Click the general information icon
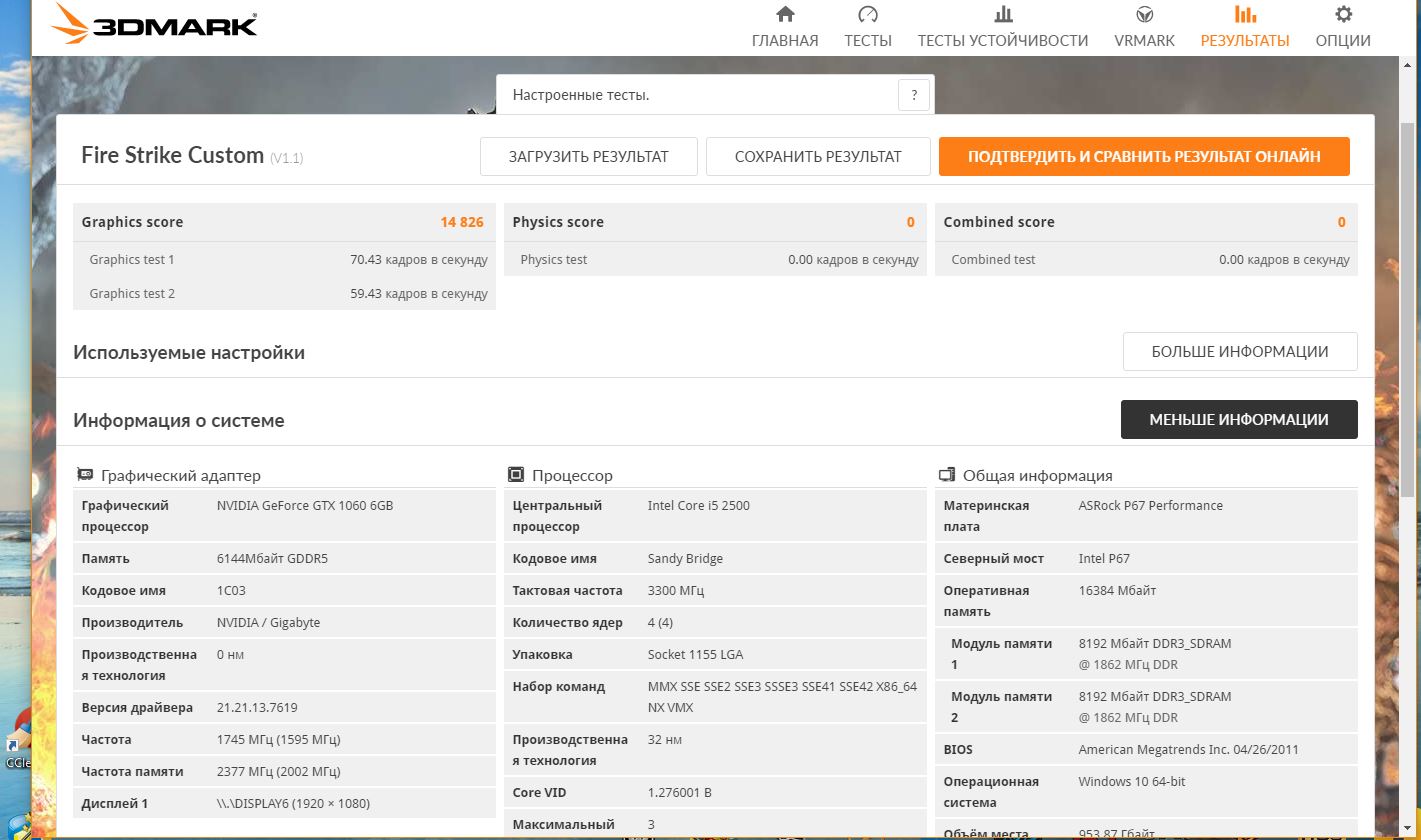 [946, 475]
